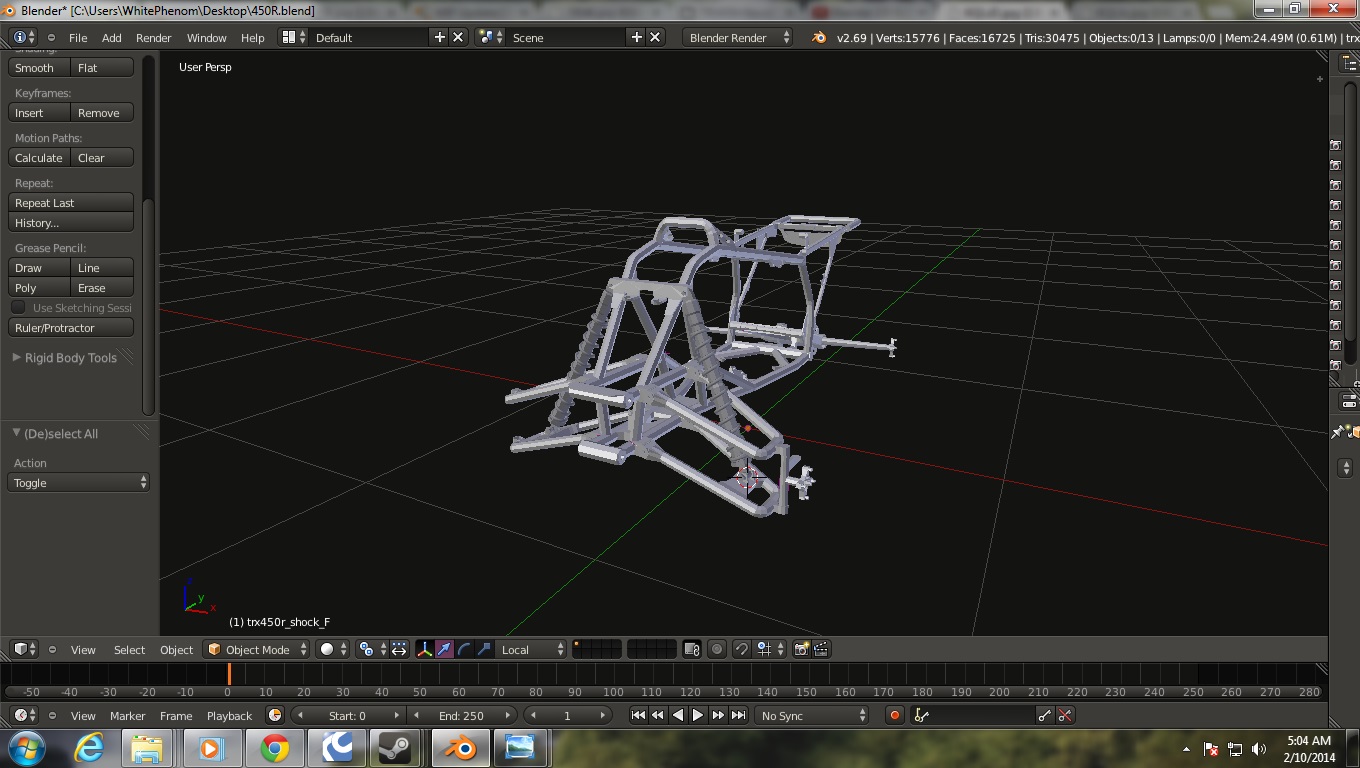Click the Blender logo in header
The image size is (1360, 768).
819,37
